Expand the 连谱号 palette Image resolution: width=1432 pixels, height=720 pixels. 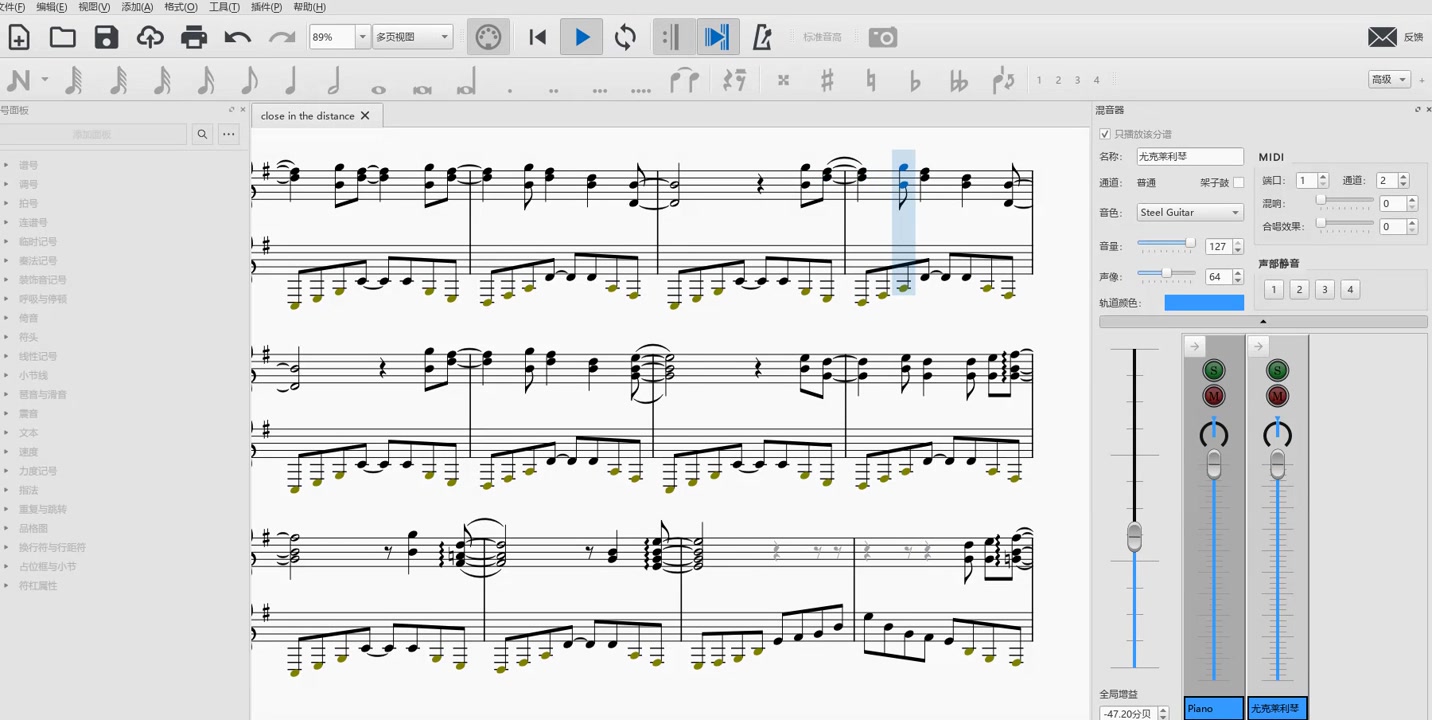click(x=33, y=223)
